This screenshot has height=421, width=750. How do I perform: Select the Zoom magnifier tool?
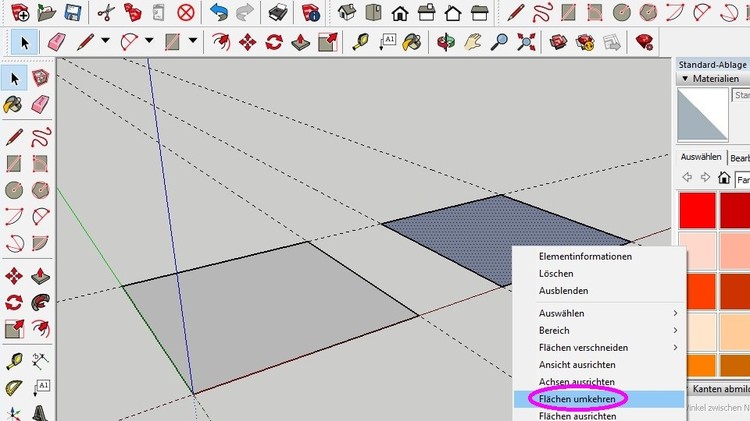499,42
